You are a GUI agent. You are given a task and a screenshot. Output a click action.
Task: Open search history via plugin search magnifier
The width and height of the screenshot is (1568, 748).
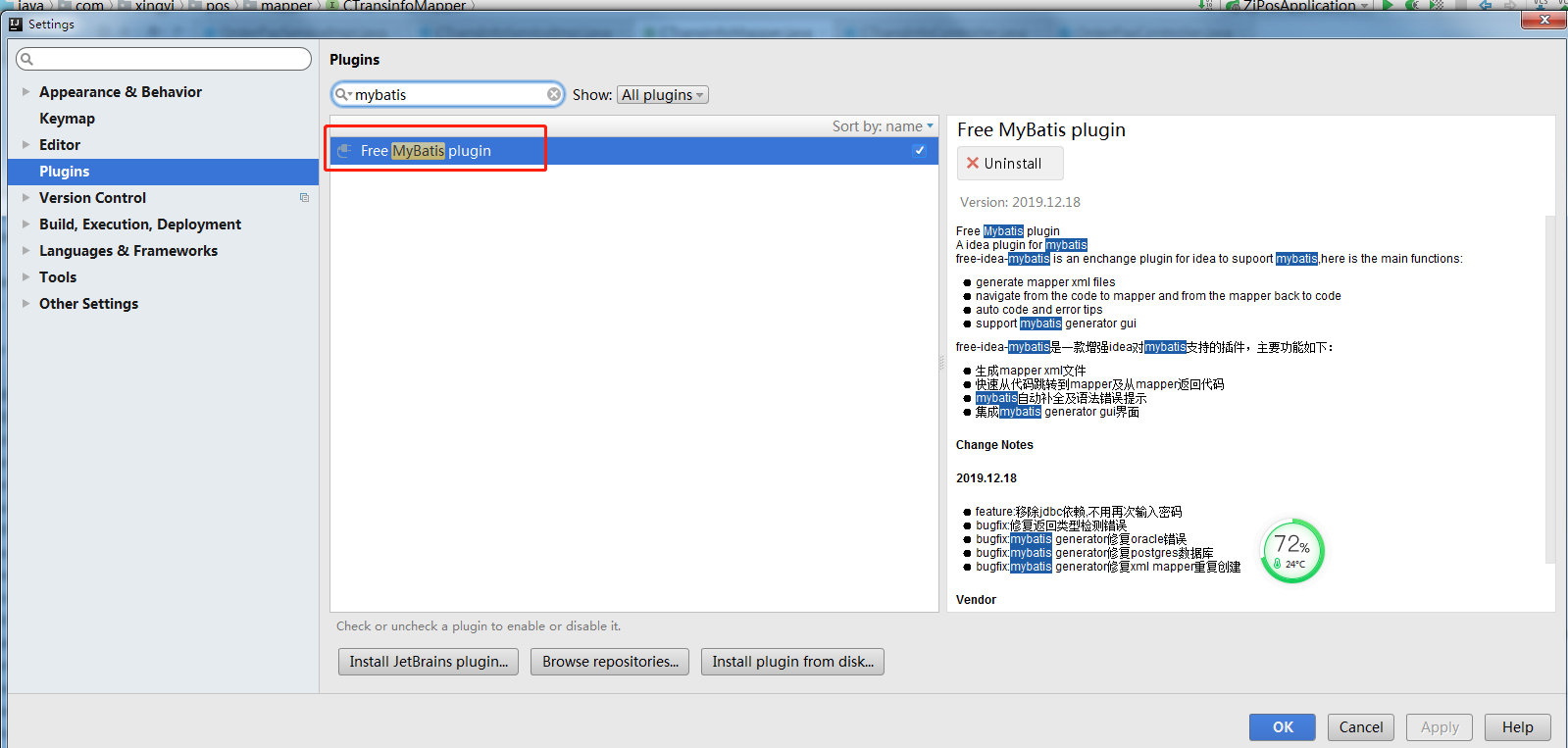tap(342, 94)
